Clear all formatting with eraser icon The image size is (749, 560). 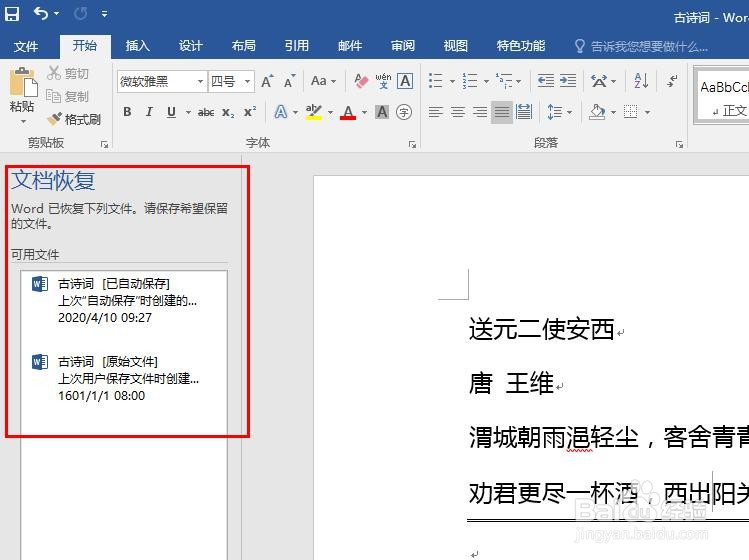coord(361,81)
